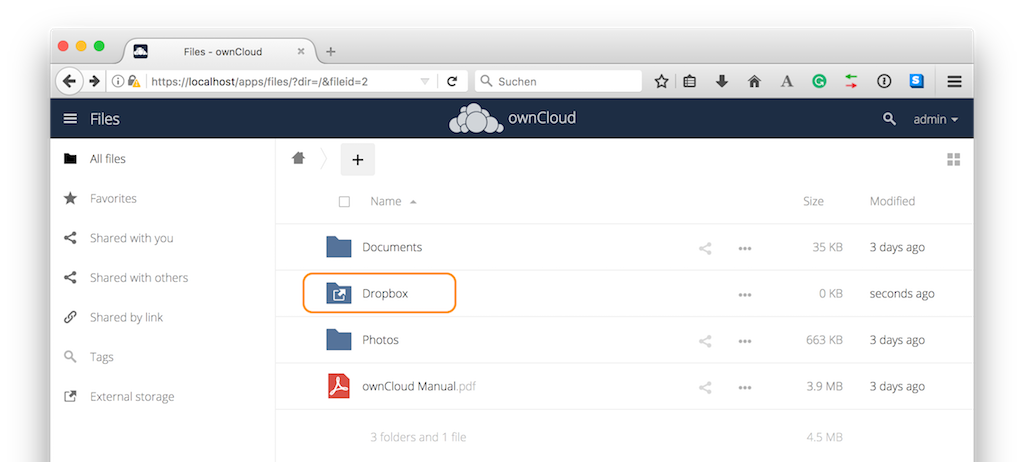
Task: Click the Files app title
Action: click(x=104, y=119)
